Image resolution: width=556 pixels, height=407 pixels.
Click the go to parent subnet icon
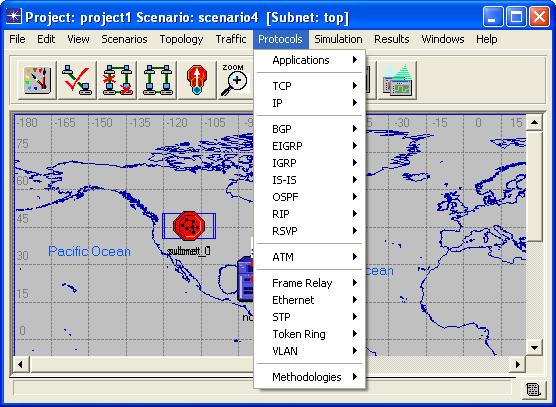197,80
